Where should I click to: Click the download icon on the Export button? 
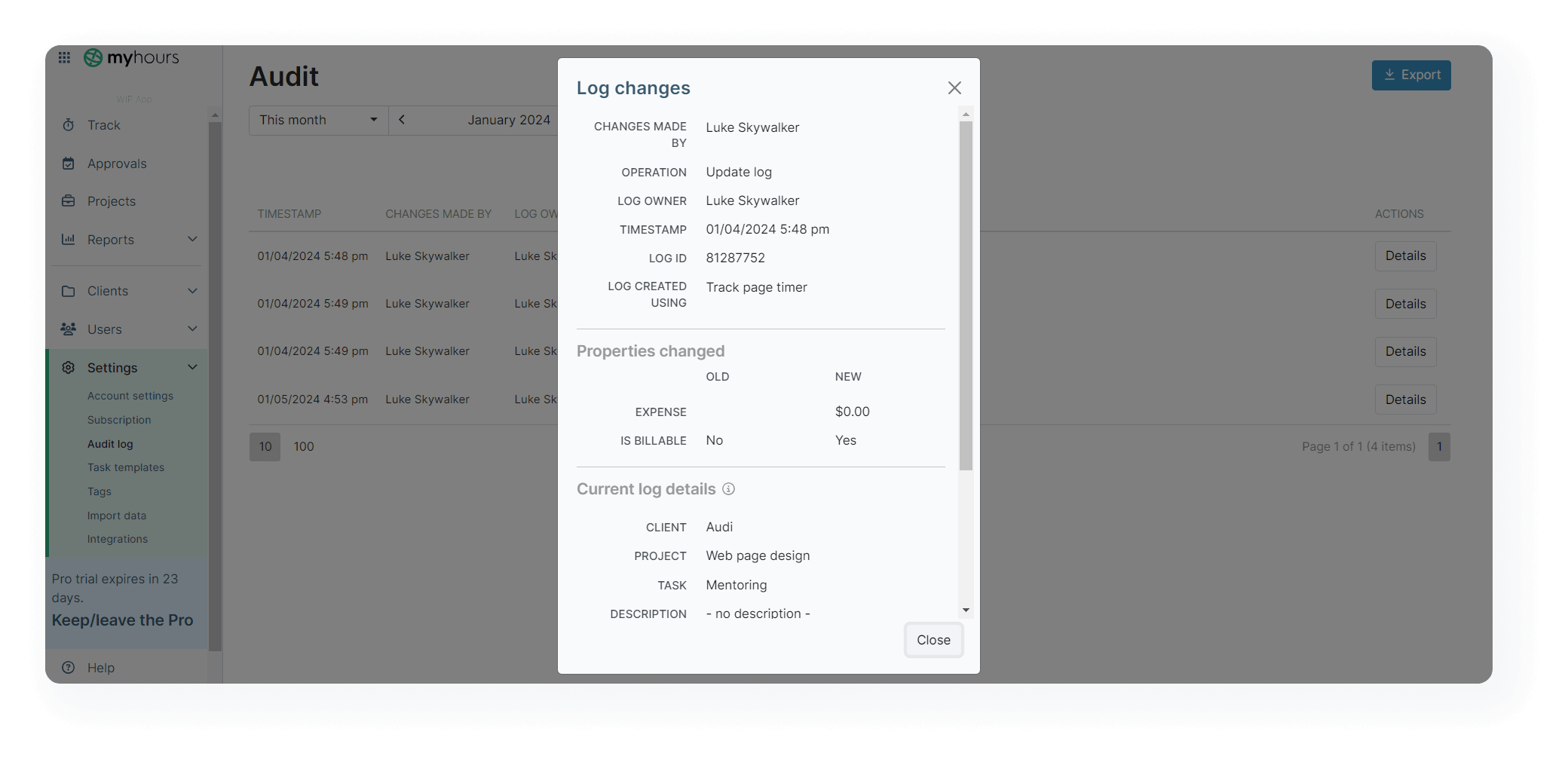tap(1389, 75)
